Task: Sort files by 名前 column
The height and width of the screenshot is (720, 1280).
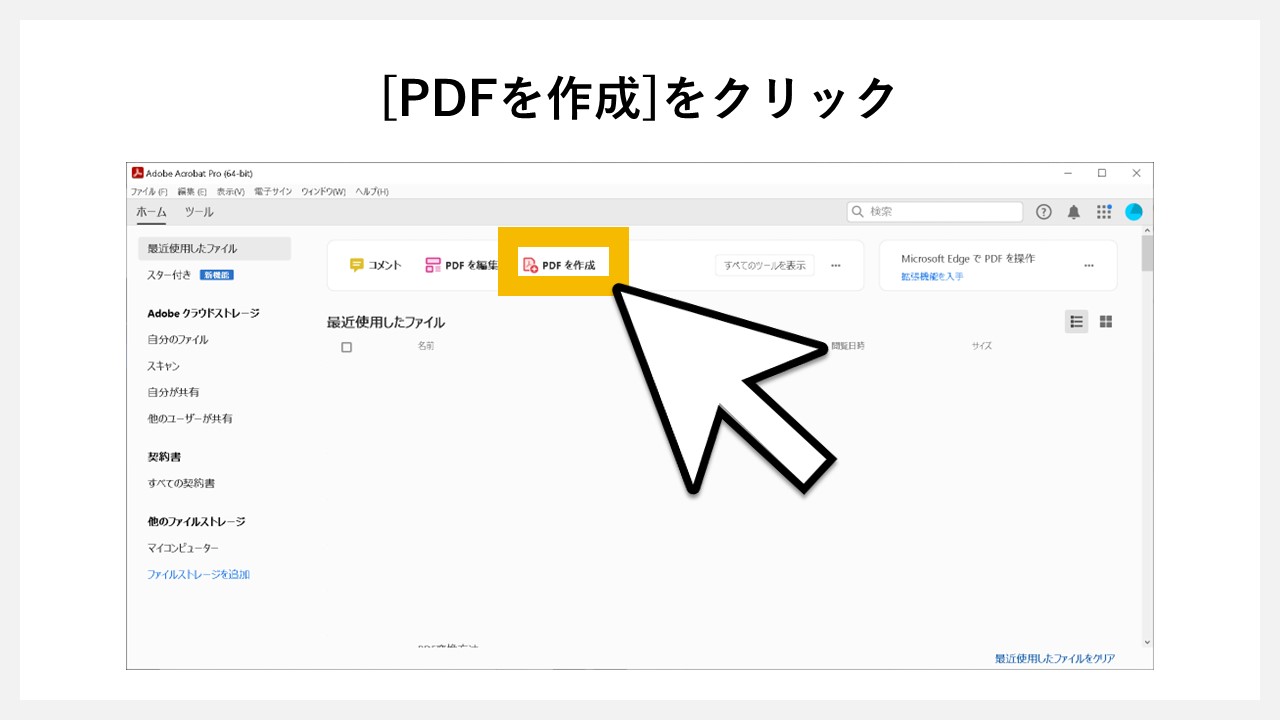Action: pos(424,345)
